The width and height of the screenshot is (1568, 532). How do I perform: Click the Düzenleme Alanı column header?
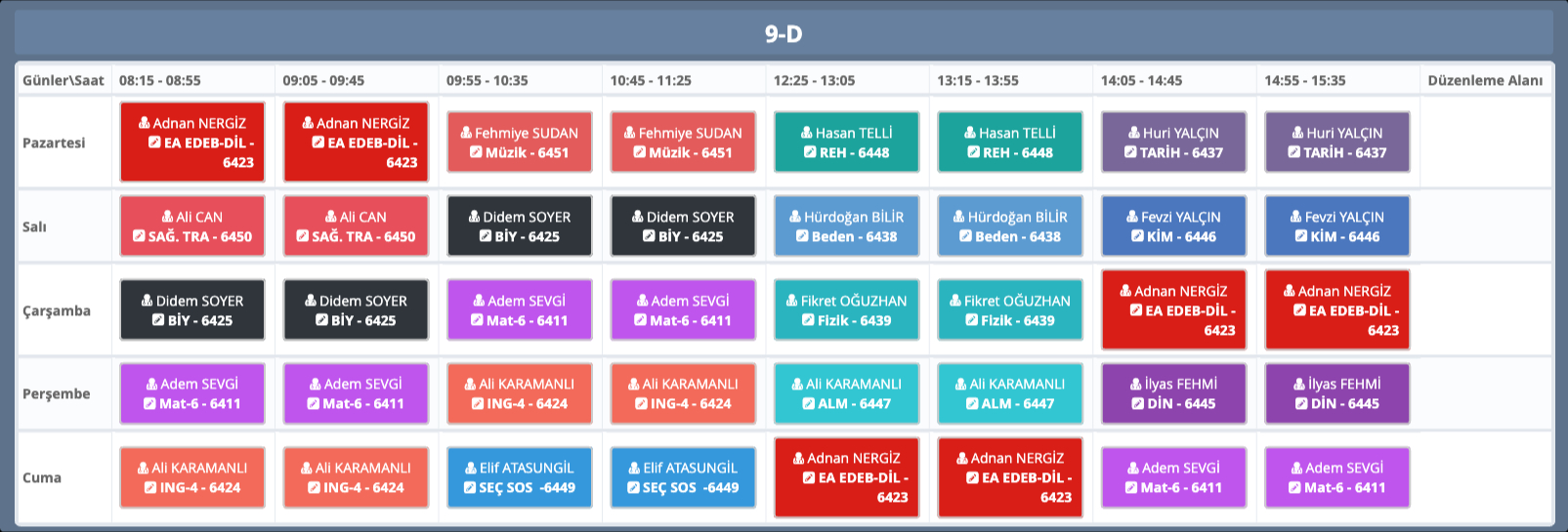[1485, 80]
